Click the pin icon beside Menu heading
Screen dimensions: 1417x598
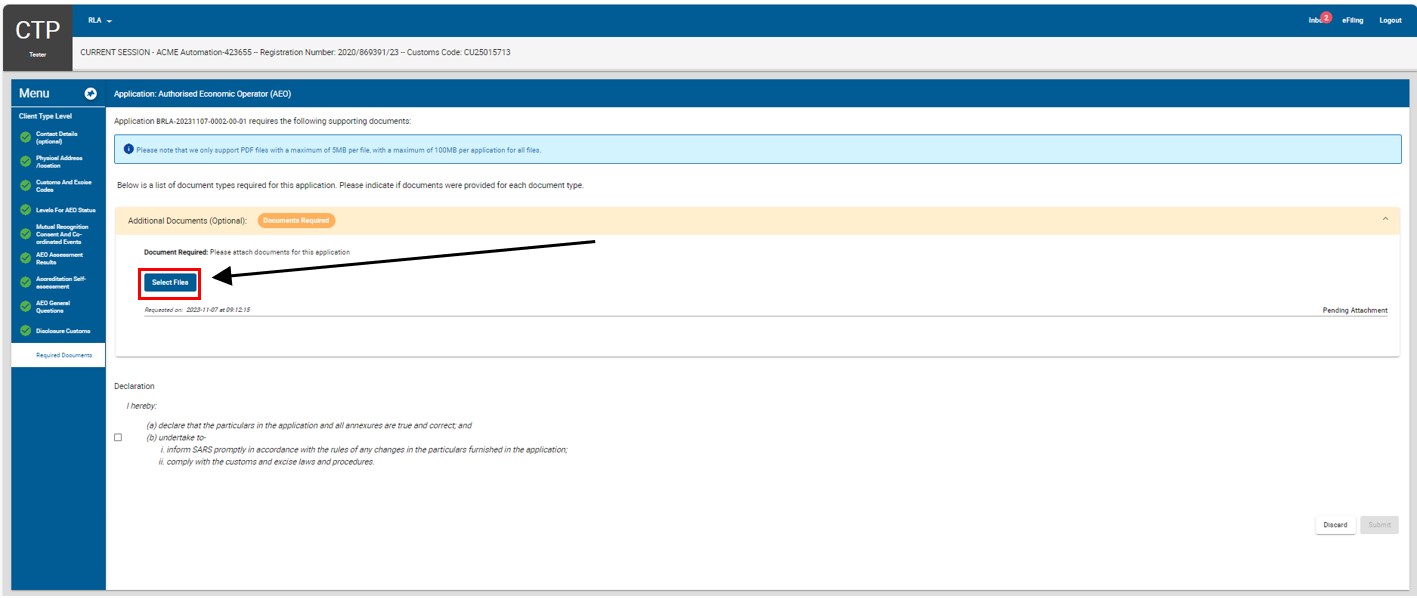(x=90, y=93)
